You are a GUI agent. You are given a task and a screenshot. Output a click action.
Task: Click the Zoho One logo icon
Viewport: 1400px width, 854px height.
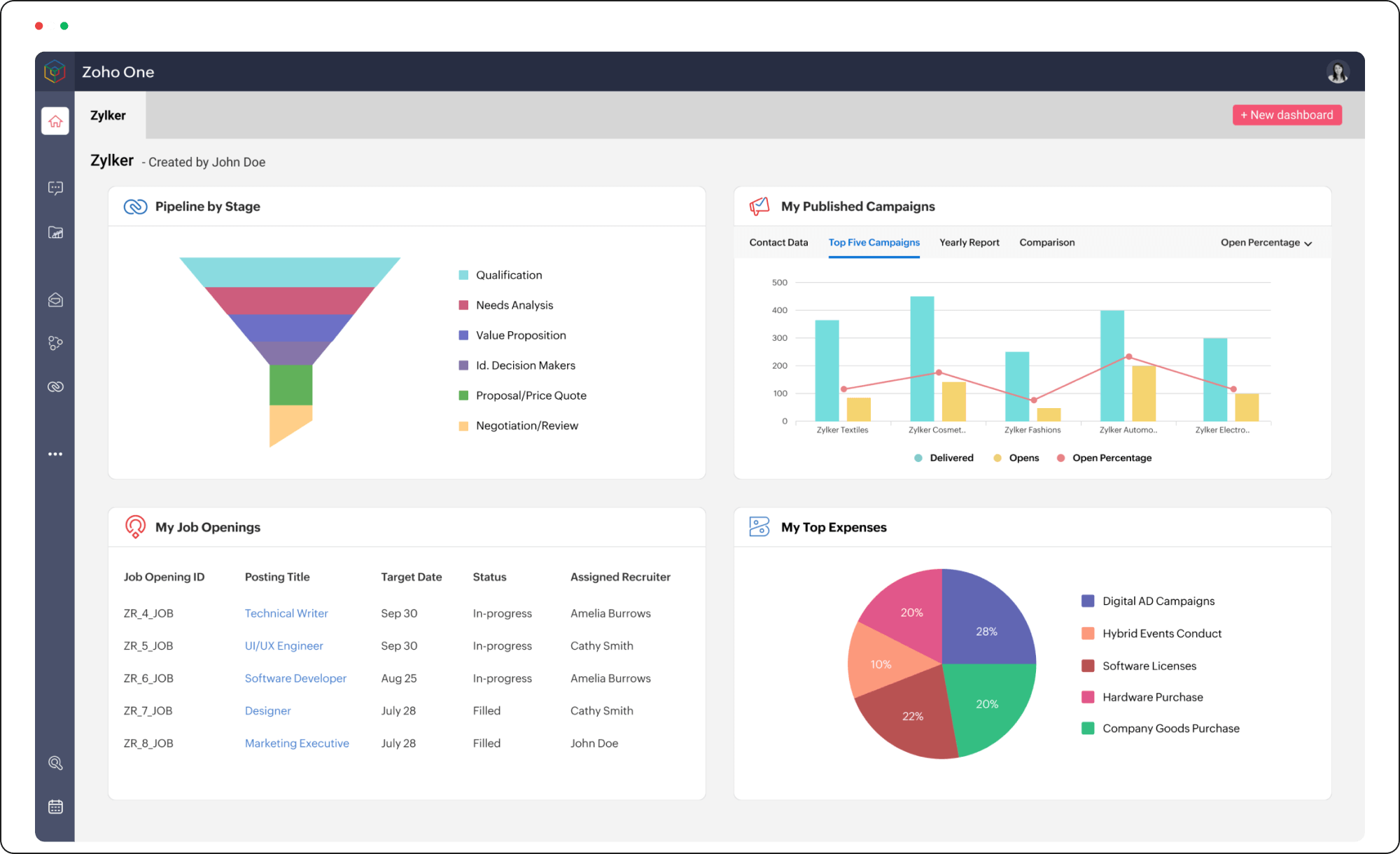tap(55, 71)
